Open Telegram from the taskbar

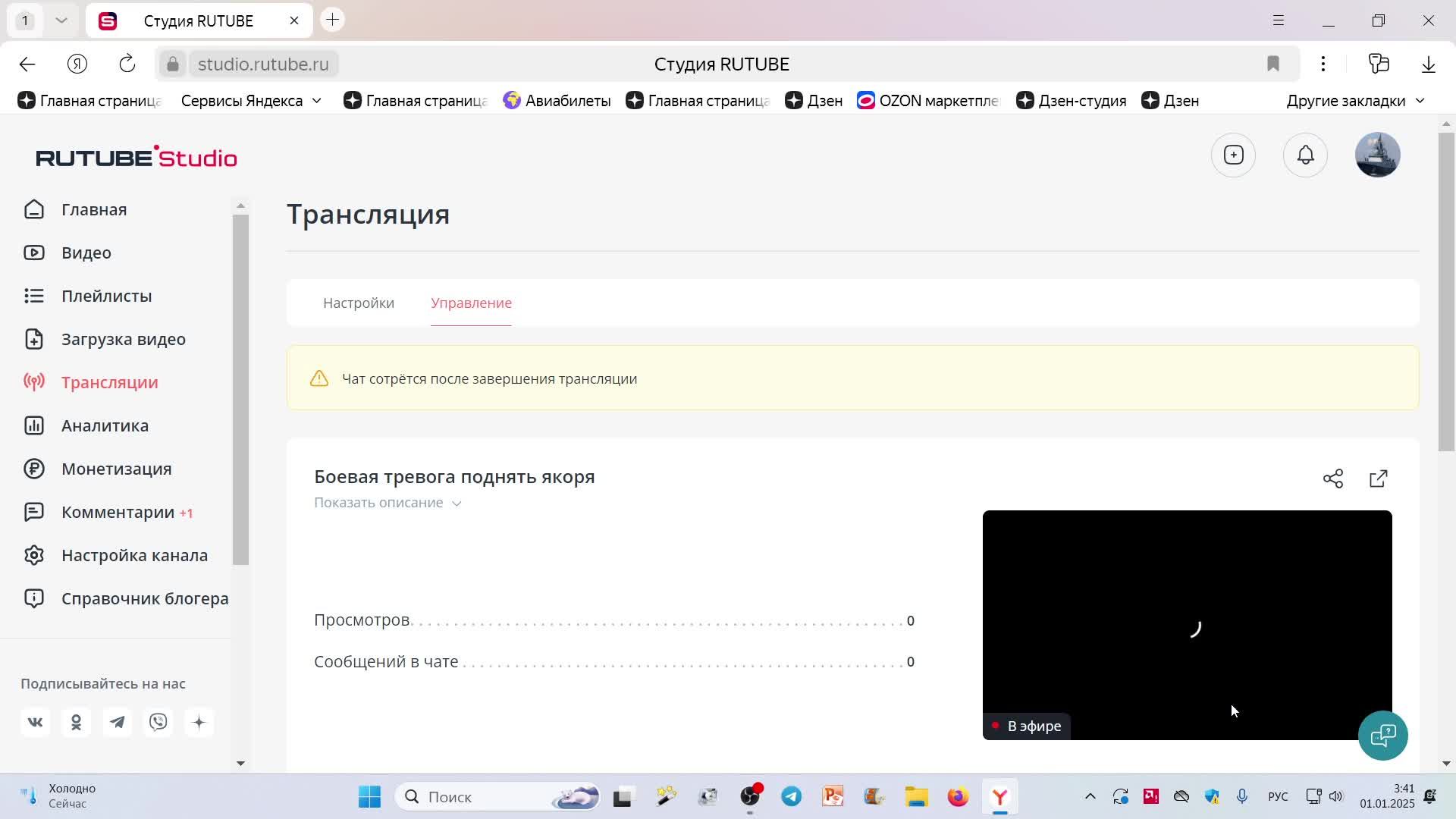[x=791, y=796]
